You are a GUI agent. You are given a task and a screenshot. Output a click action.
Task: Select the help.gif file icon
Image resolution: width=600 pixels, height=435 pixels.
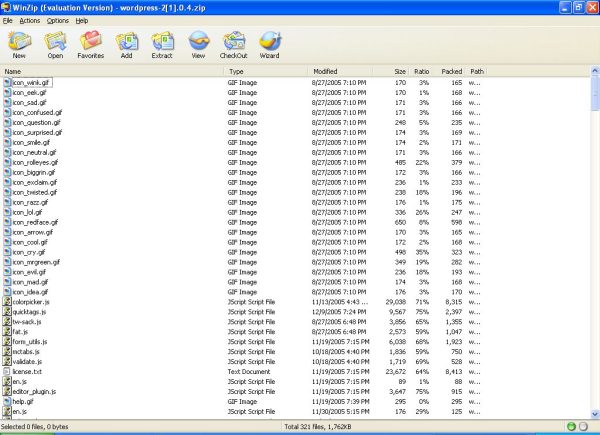click(x=7, y=401)
